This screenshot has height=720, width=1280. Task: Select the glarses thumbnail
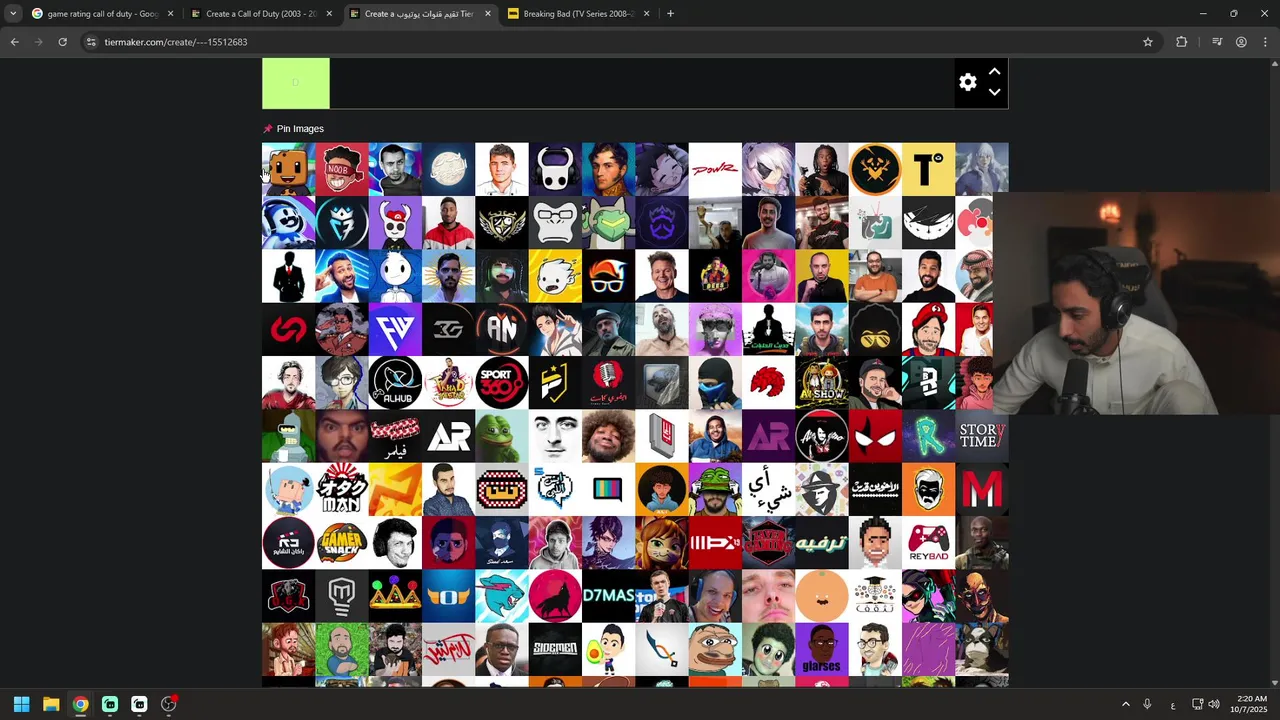pyautogui.click(x=822, y=649)
